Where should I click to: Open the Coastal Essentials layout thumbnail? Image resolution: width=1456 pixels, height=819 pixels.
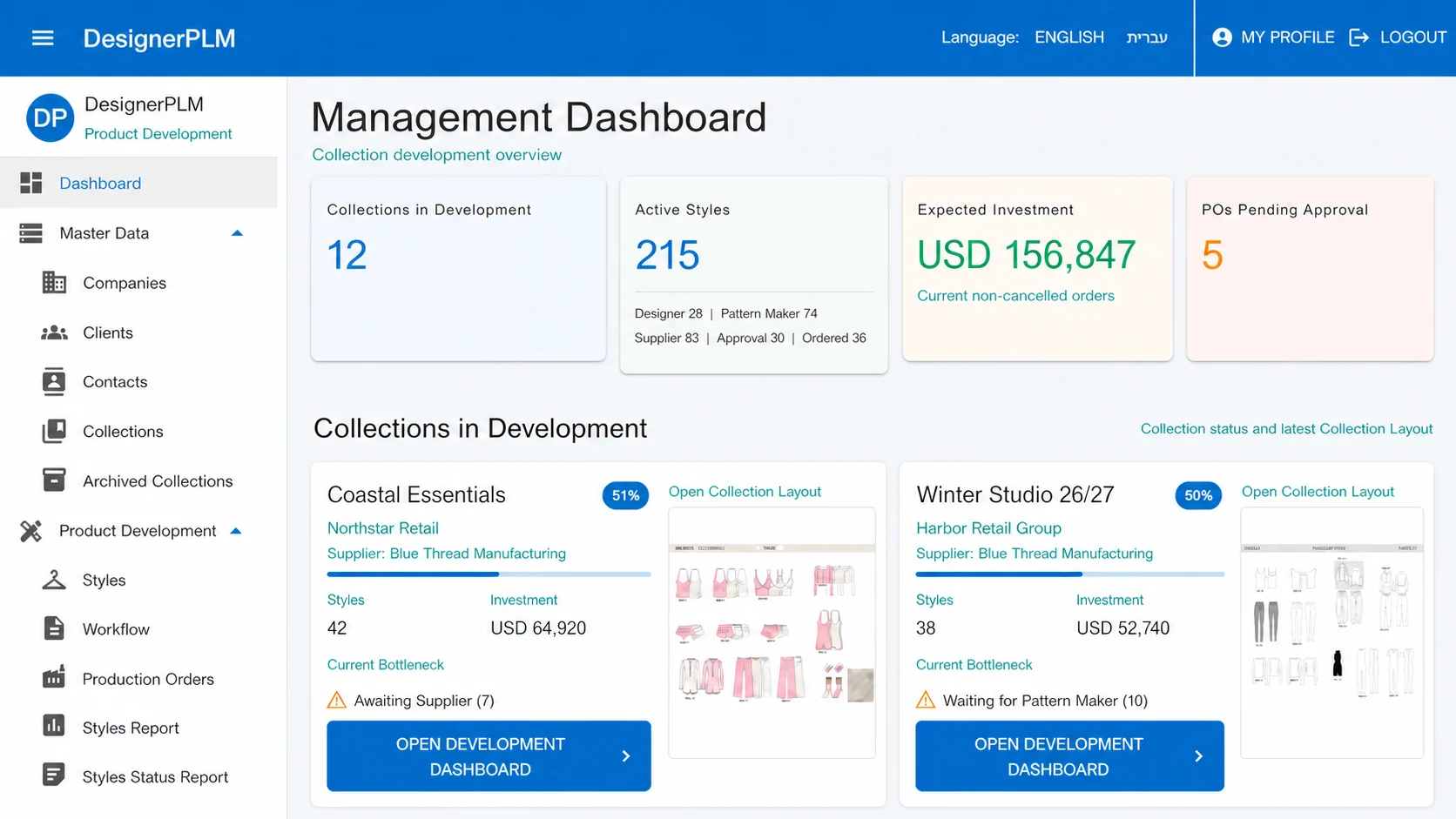772,633
